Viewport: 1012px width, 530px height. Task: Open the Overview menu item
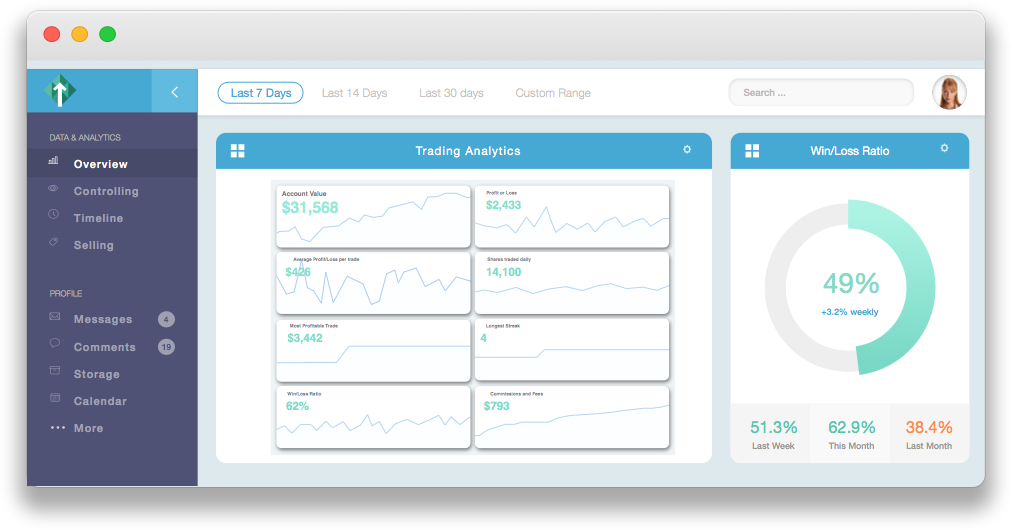(x=112, y=163)
